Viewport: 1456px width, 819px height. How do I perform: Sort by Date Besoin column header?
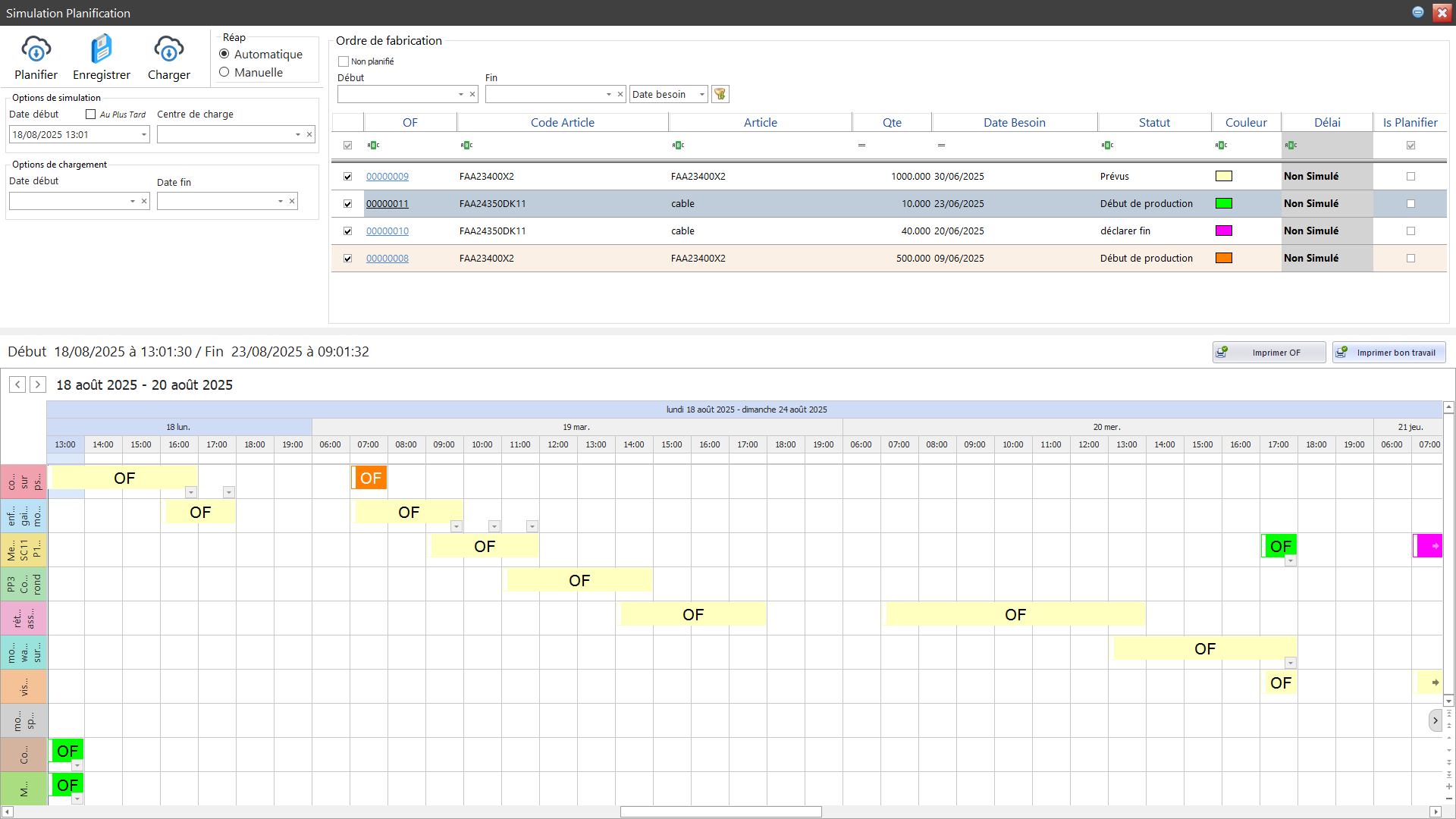point(1014,122)
